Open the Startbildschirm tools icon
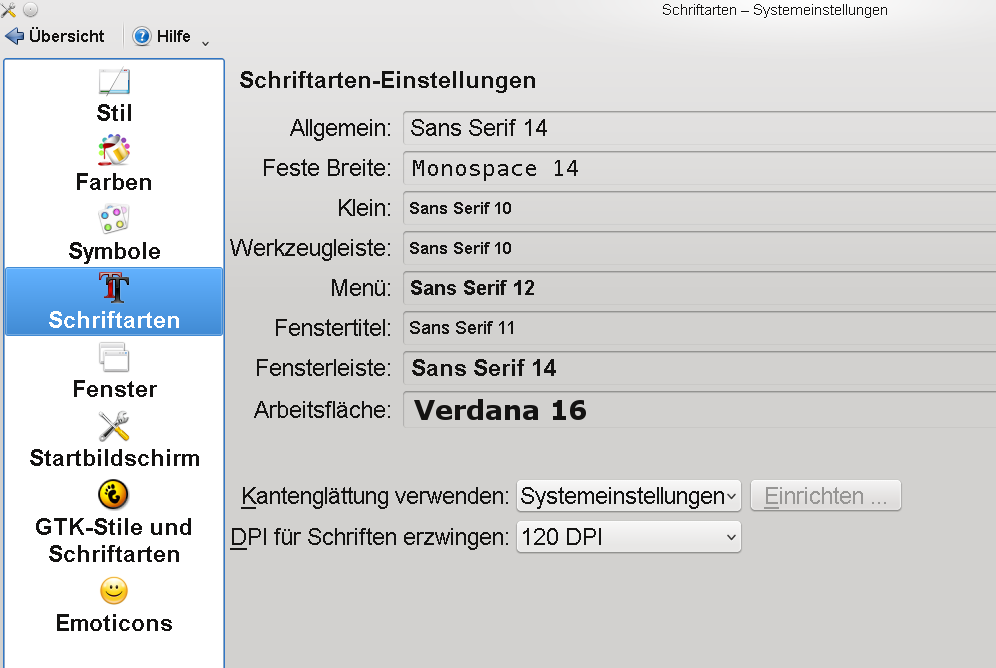 (x=114, y=427)
